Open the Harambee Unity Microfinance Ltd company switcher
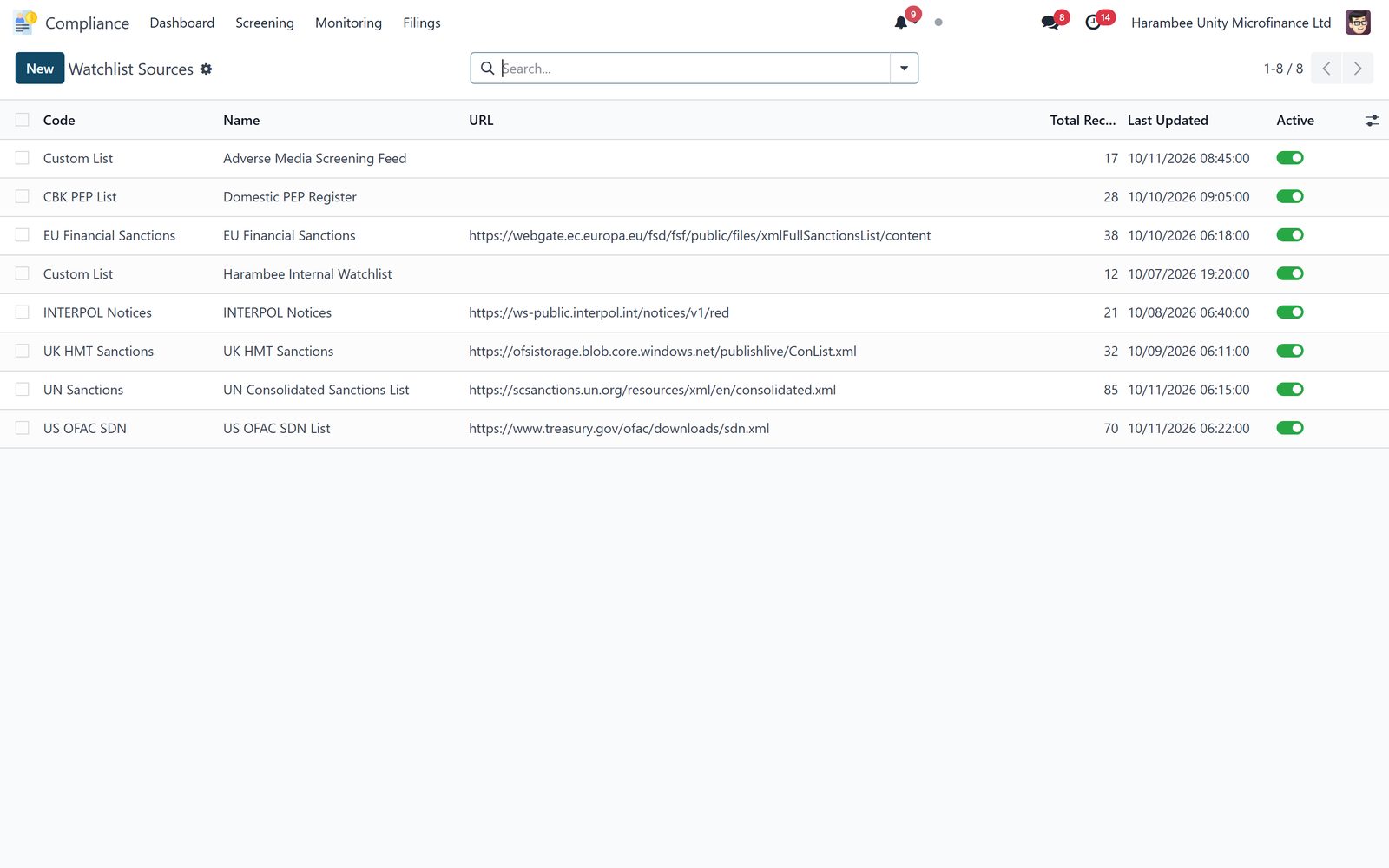 [1231, 23]
